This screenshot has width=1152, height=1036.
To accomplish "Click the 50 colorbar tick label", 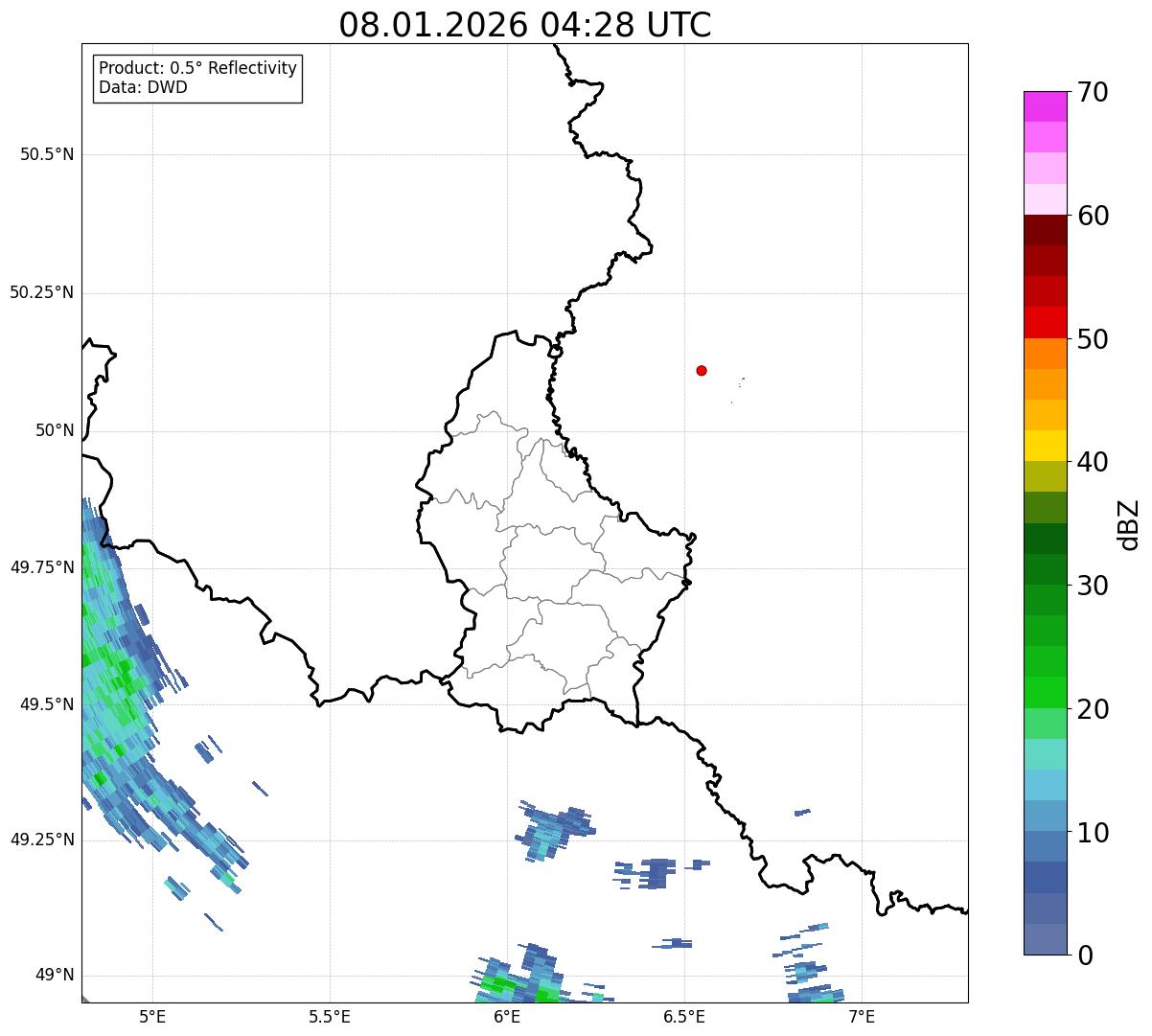I will tap(1094, 339).
